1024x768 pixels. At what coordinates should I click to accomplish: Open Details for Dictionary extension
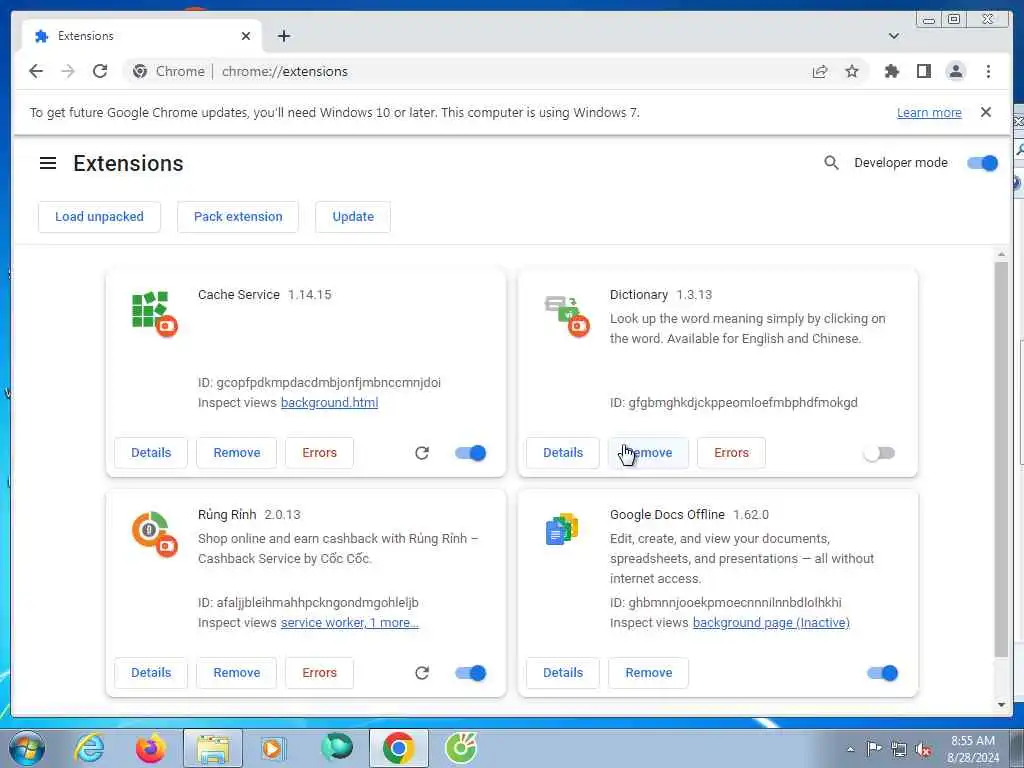click(563, 453)
